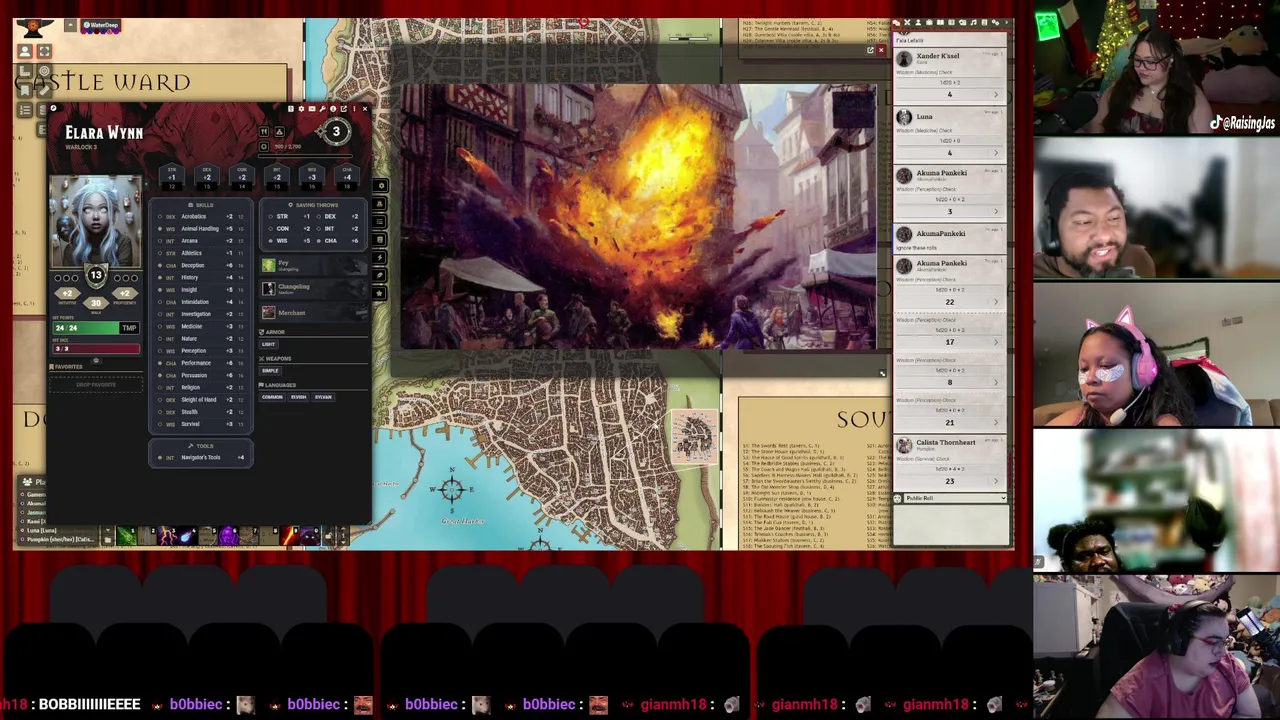This screenshot has width=1280, height=720.
Task: Toggle CHA saving throw proficiency circle
Action: (318, 241)
